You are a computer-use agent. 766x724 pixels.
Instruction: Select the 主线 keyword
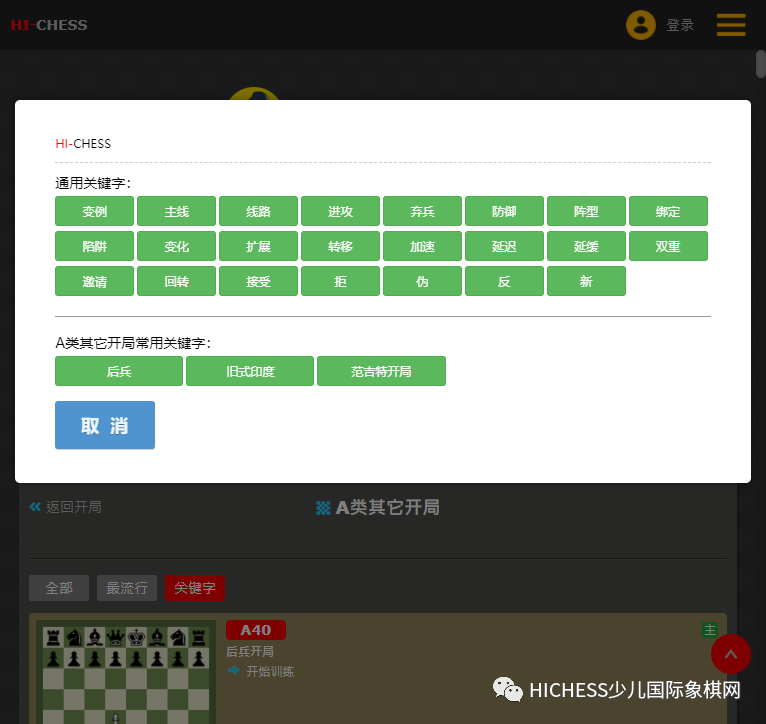click(176, 211)
